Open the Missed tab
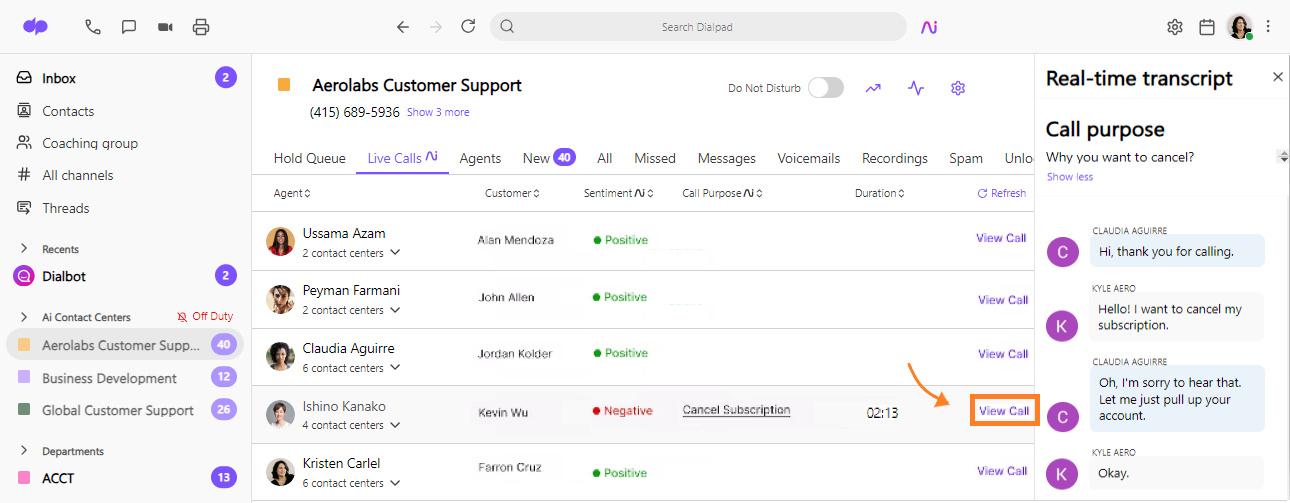 (655, 158)
